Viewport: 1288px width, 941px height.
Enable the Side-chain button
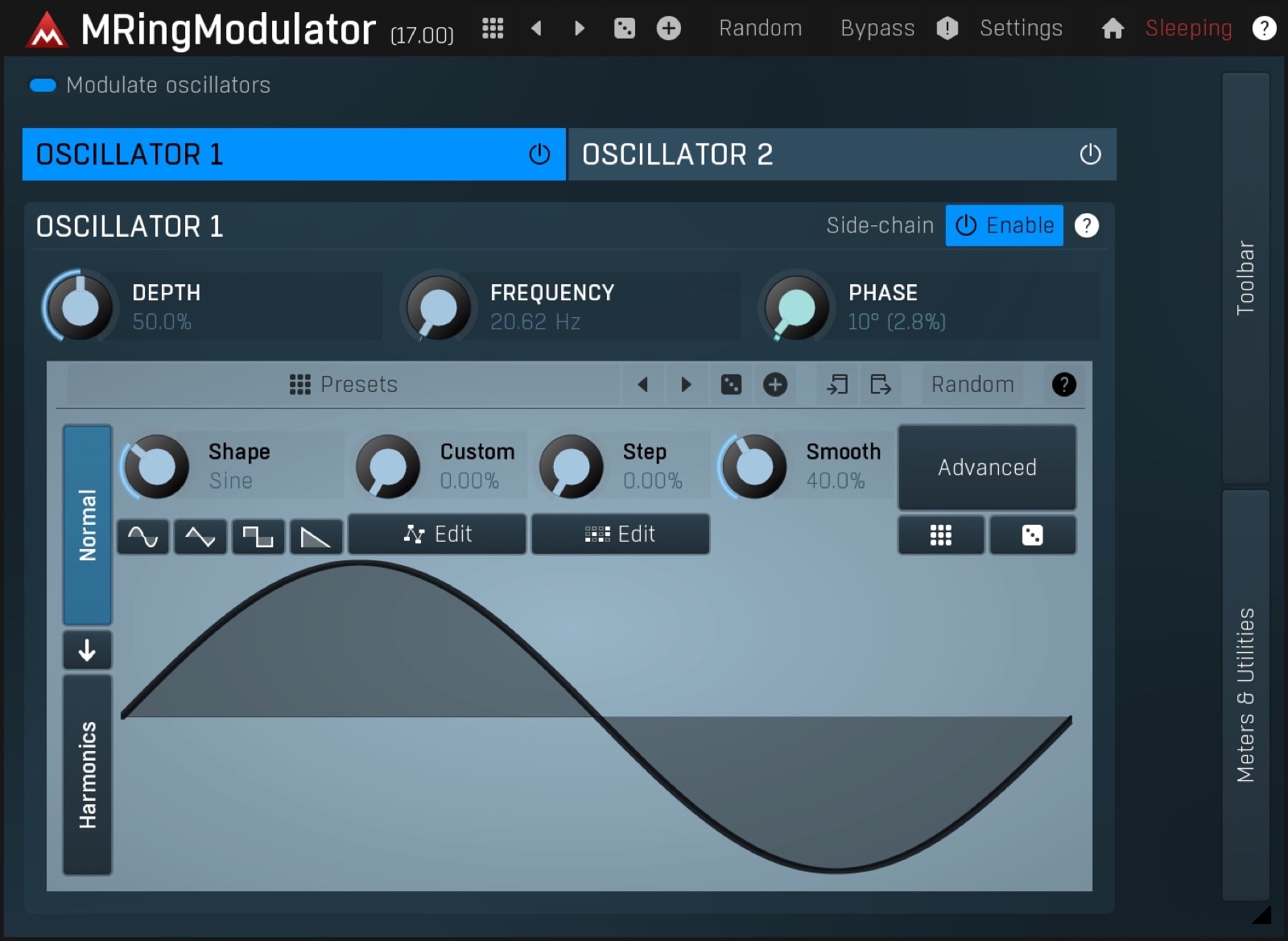click(x=1004, y=225)
